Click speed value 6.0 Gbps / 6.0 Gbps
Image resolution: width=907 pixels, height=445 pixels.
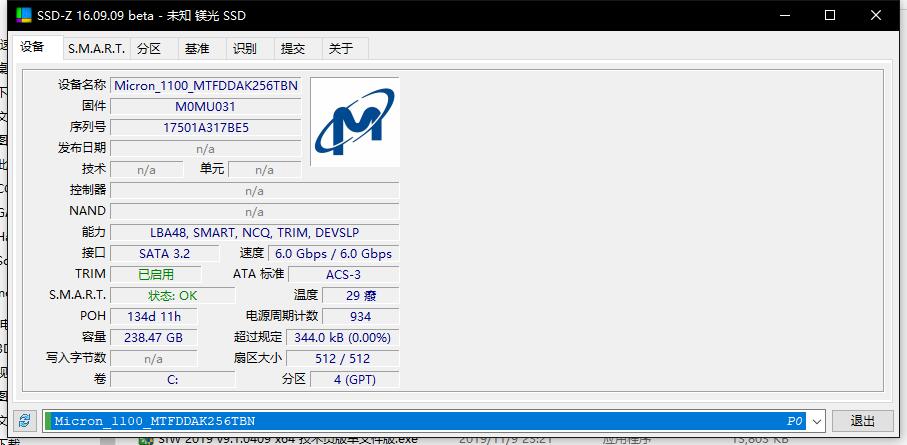coord(334,253)
